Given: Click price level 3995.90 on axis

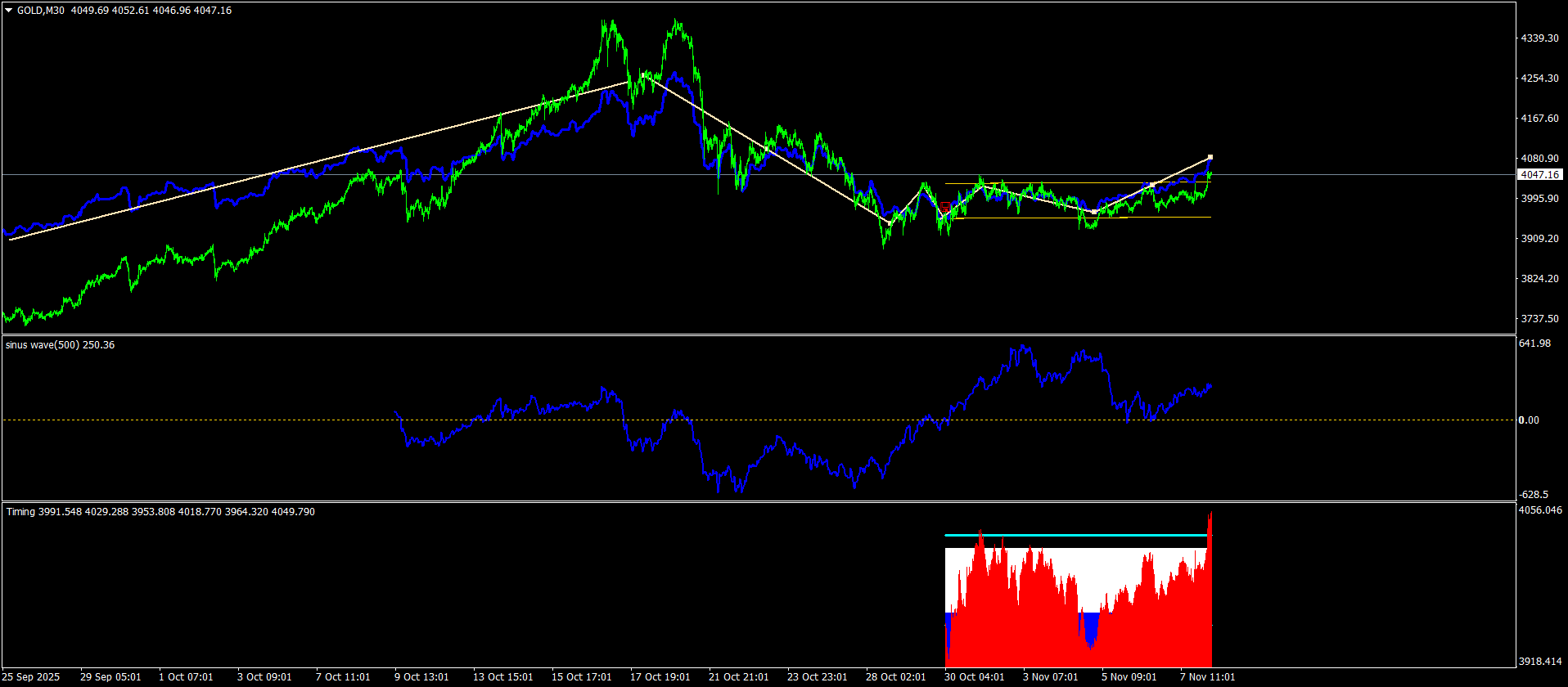Looking at the screenshot, I should [x=1539, y=199].
